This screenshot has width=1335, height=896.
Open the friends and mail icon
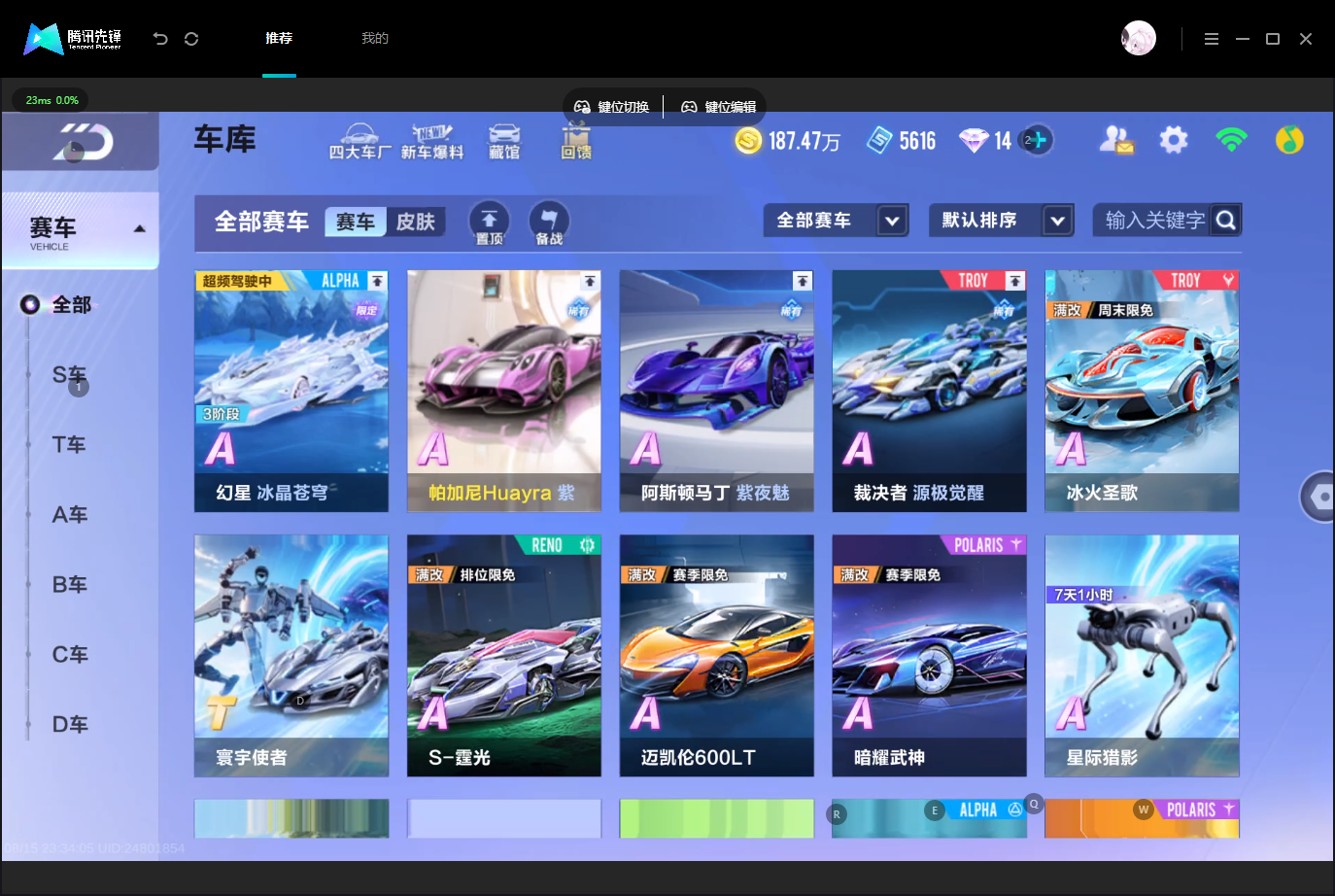tap(1116, 140)
